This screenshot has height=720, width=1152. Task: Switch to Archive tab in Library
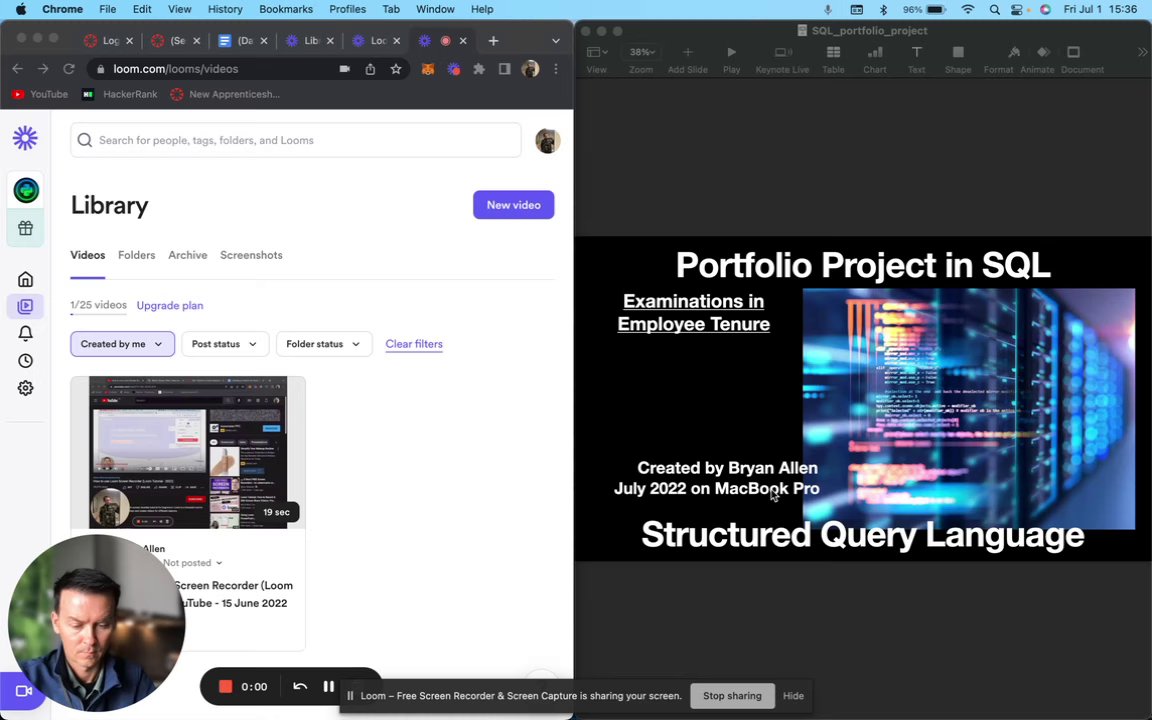click(x=187, y=255)
